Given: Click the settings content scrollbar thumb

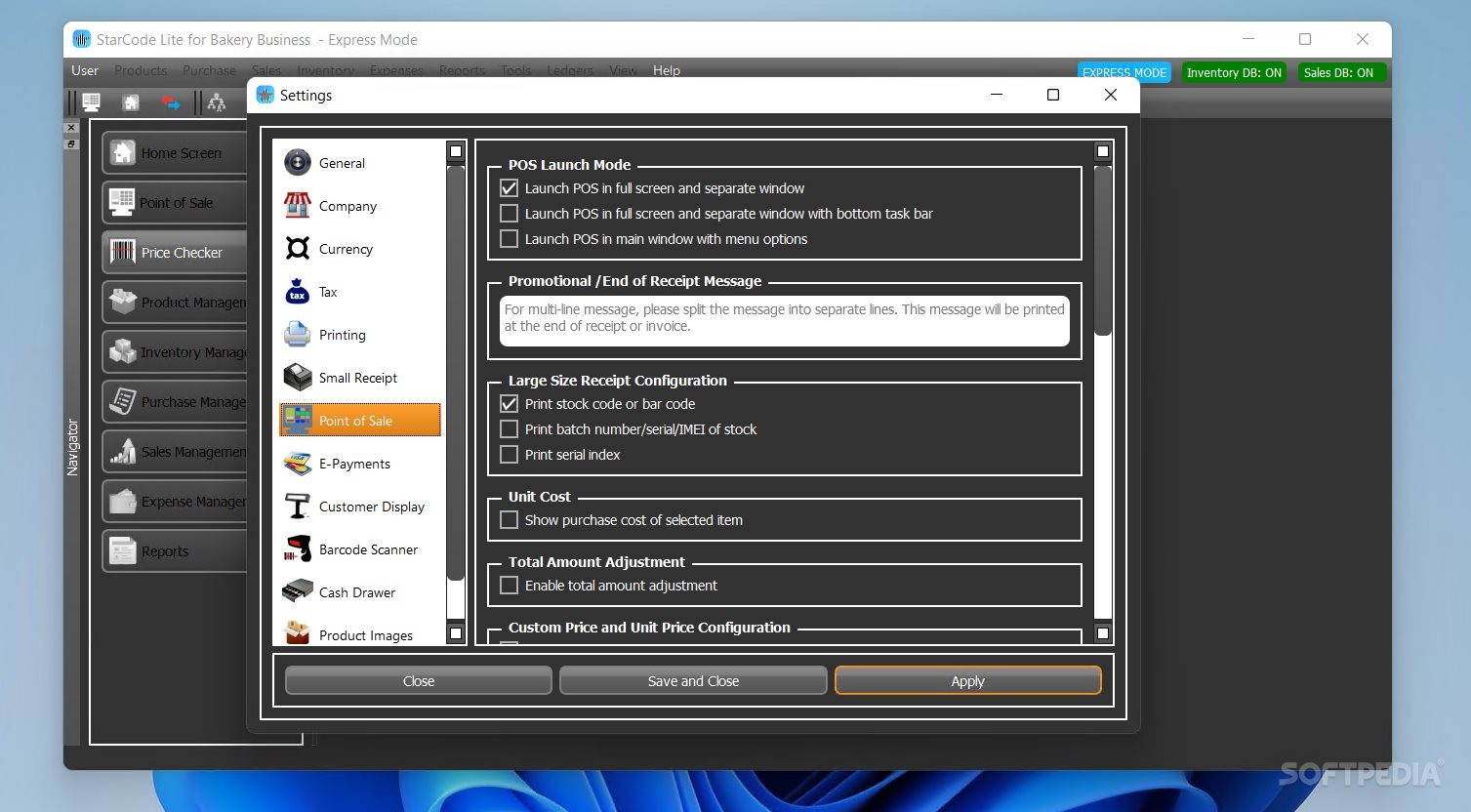Looking at the screenshot, I should click(1103, 251).
